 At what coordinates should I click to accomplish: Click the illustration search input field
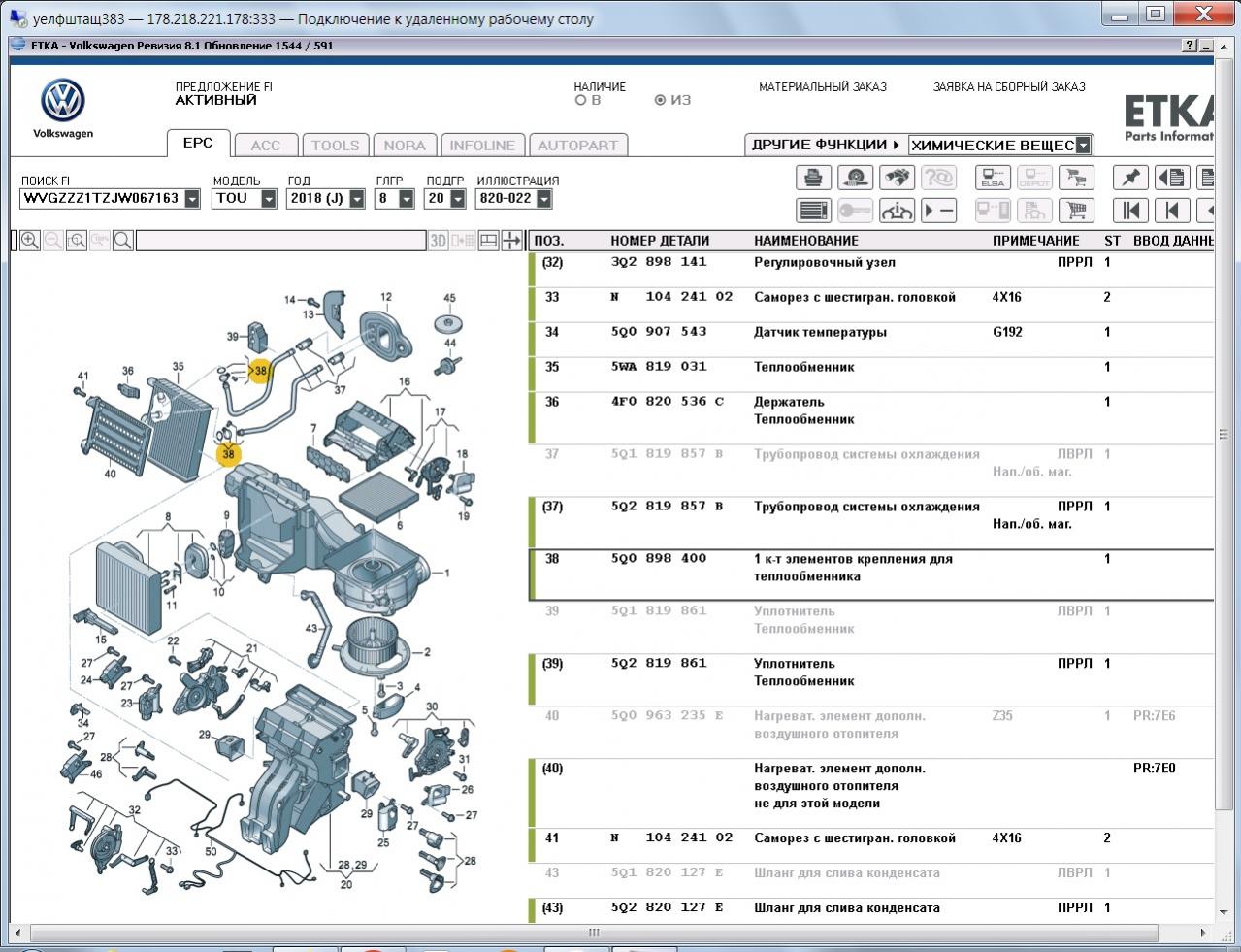click(x=280, y=241)
